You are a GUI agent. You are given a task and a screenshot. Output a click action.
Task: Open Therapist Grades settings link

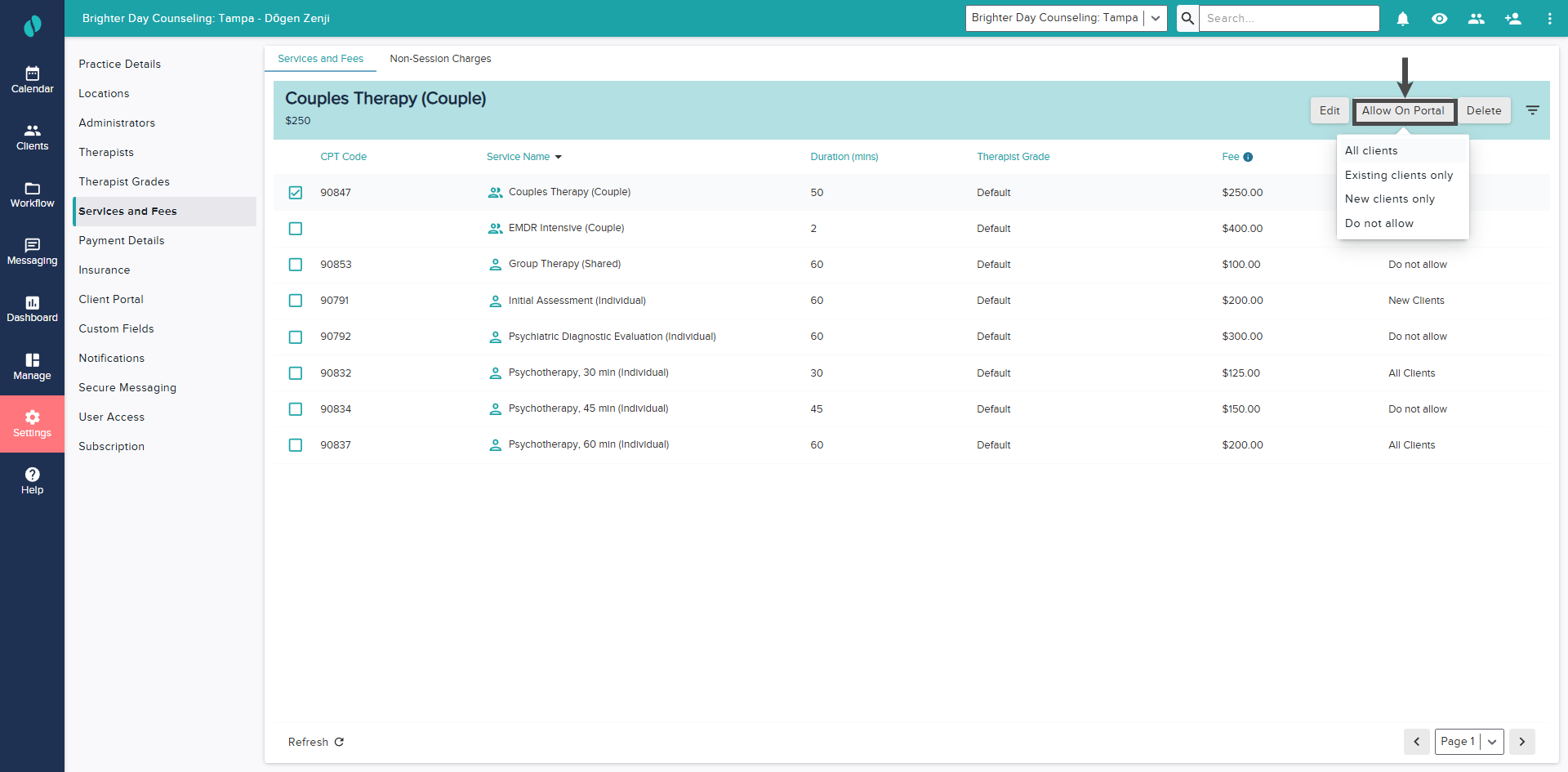(124, 181)
